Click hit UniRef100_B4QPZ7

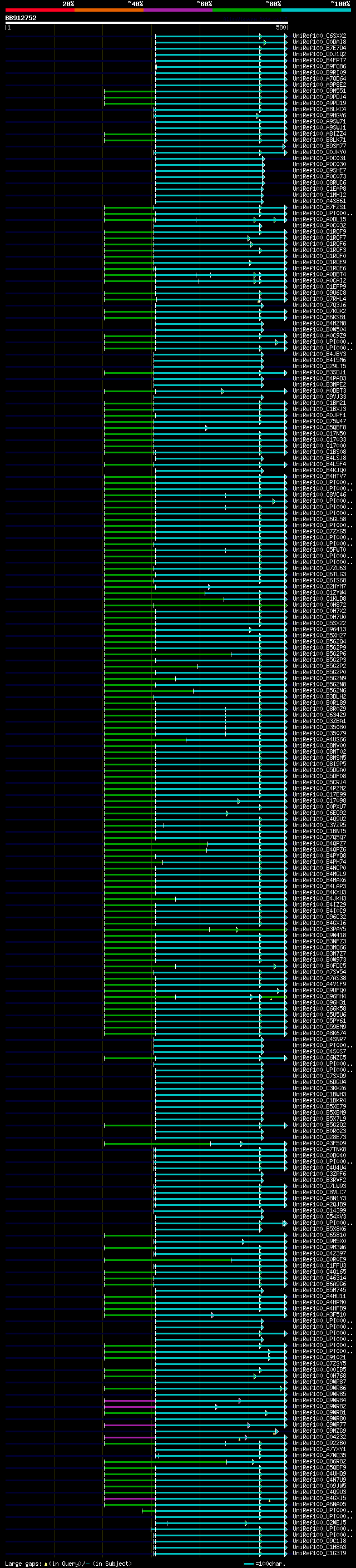(x=319, y=843)
